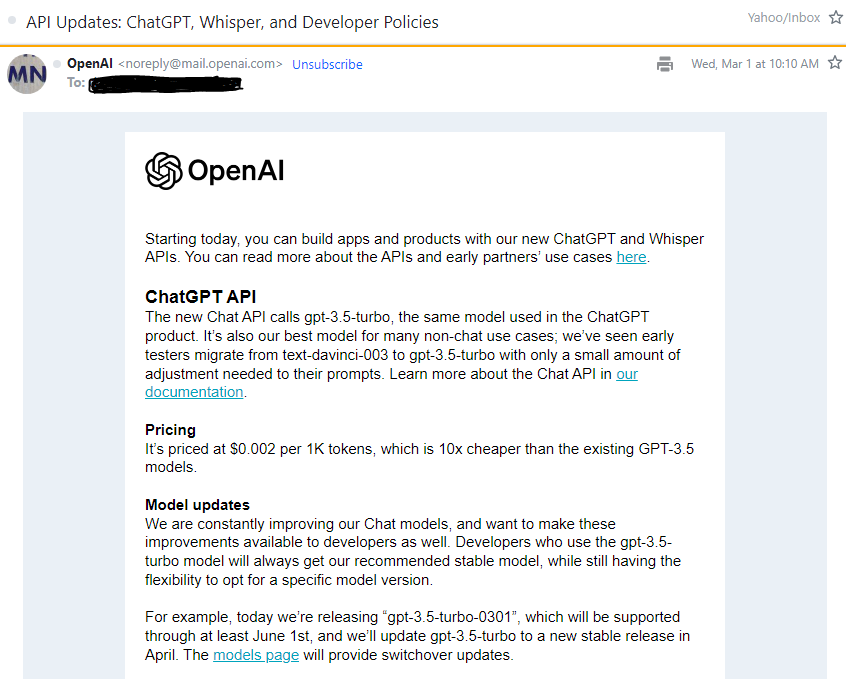
Task: Click the Yahoo/Inbox folder label
Action: [x=783, y=18]
